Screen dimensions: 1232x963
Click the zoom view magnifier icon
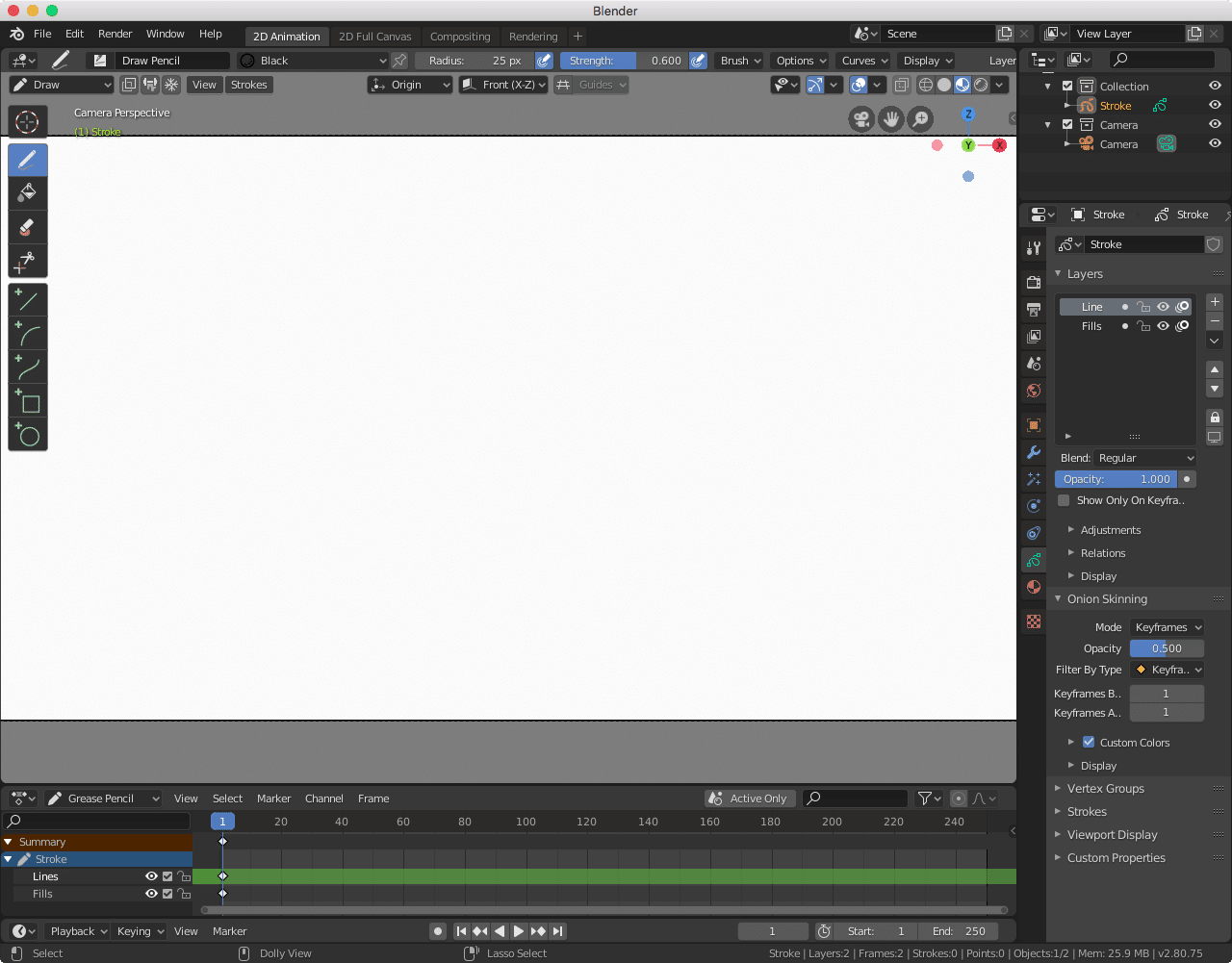pyautogui.click(x=921, y=119)
